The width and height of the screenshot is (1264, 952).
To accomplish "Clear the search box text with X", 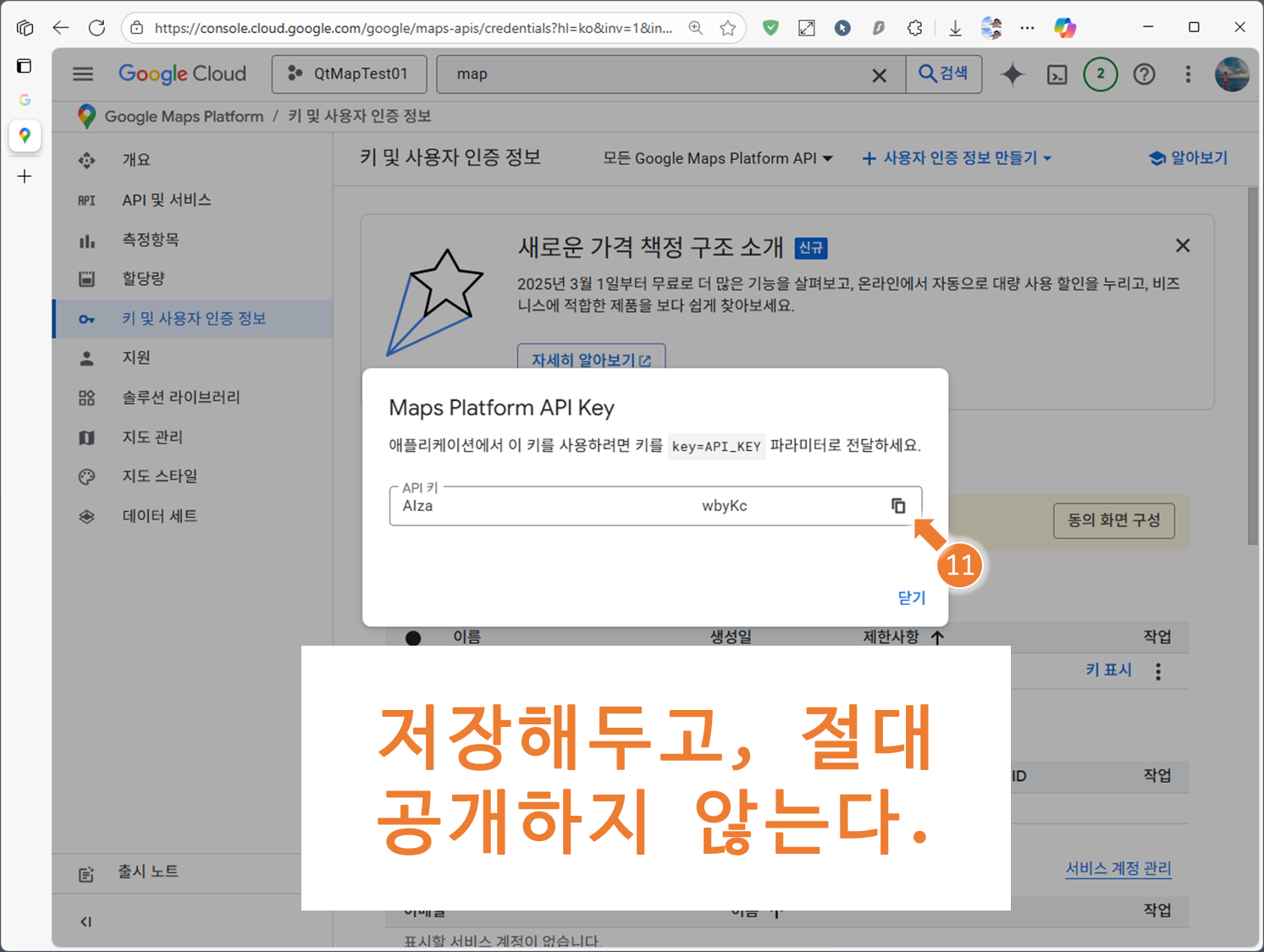I will [x=880, y=75].
